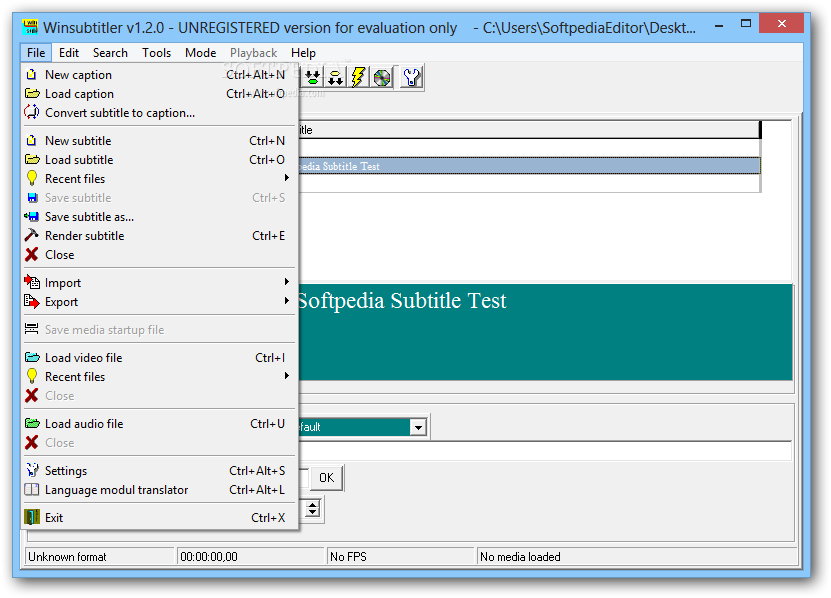The width and height of the screenshot is (831, 598).
Task: Choose New caption from File menu
Action: pyautogui.click(x=158, y=75)
